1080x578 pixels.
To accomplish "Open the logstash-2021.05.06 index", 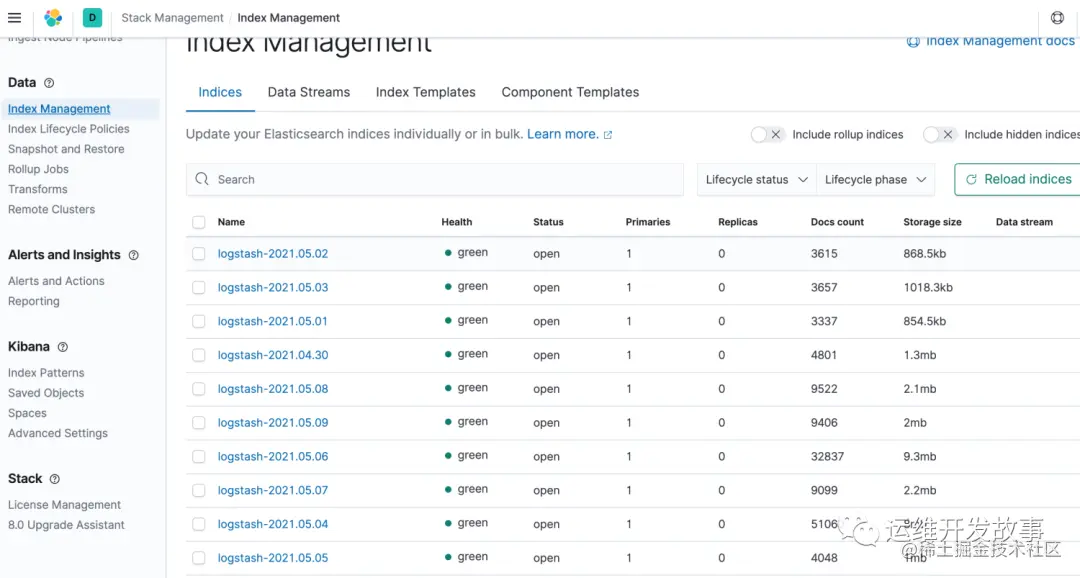I will 273,456.
